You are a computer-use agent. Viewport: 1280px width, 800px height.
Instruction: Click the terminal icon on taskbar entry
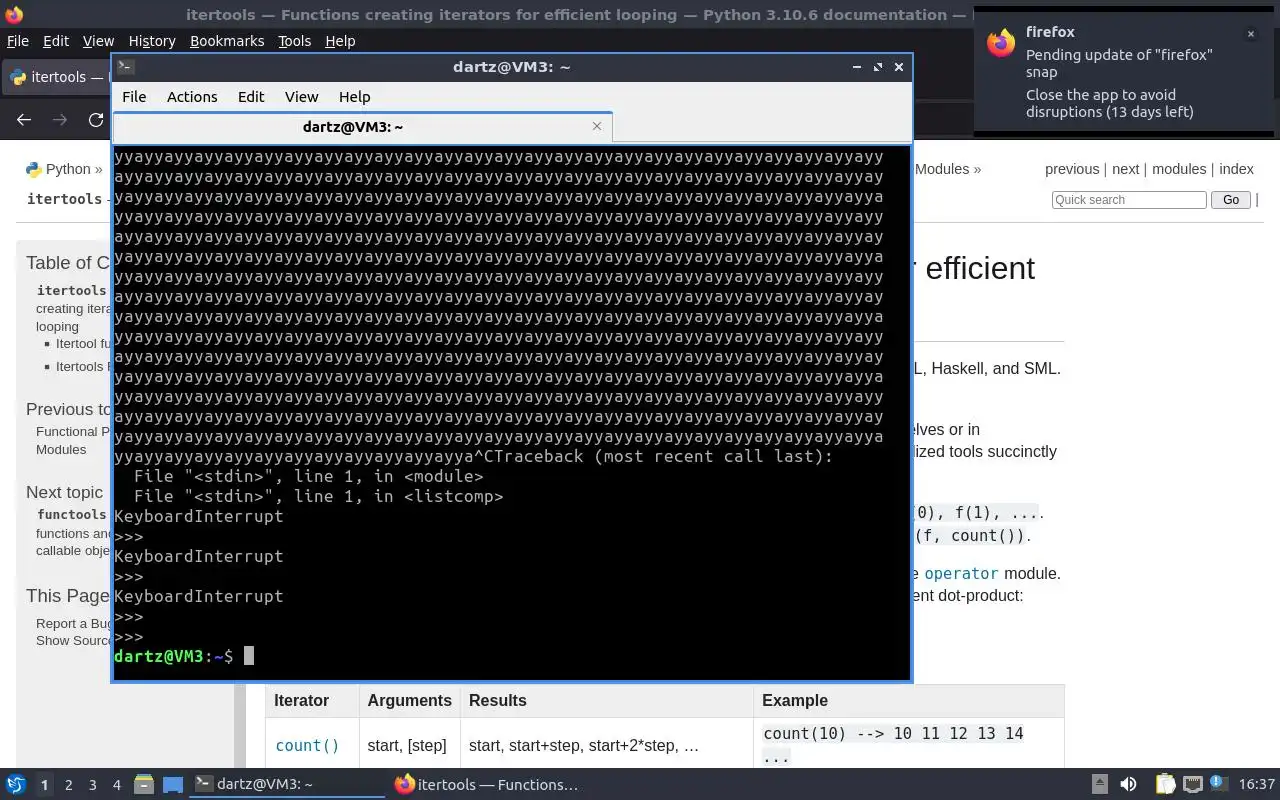[x=203, y=784]
